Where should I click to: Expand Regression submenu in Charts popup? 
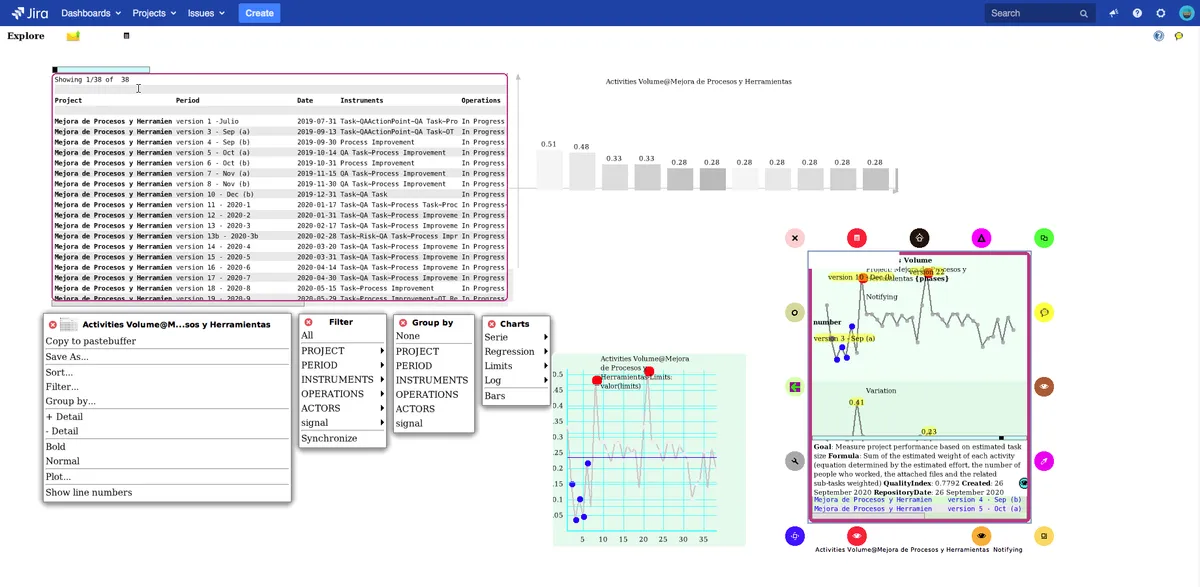tap(516, 351)
